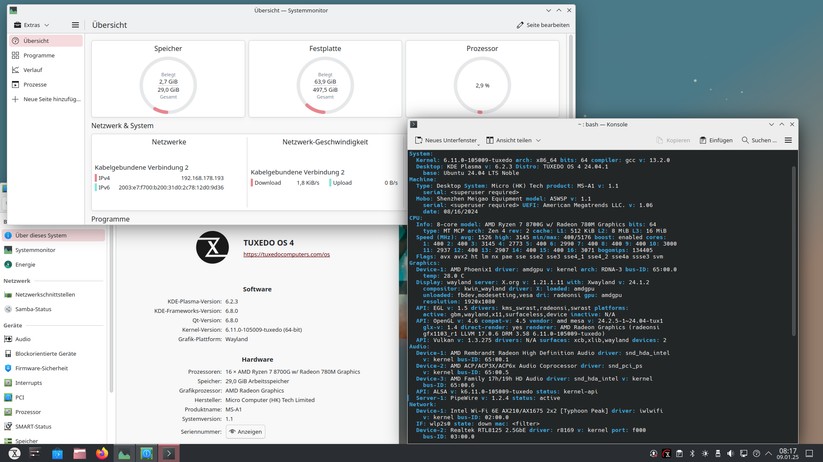Viewport: 823px width, 462px height.
Task: Select the Audio entry under Geräte
Action: click(54, 339)
